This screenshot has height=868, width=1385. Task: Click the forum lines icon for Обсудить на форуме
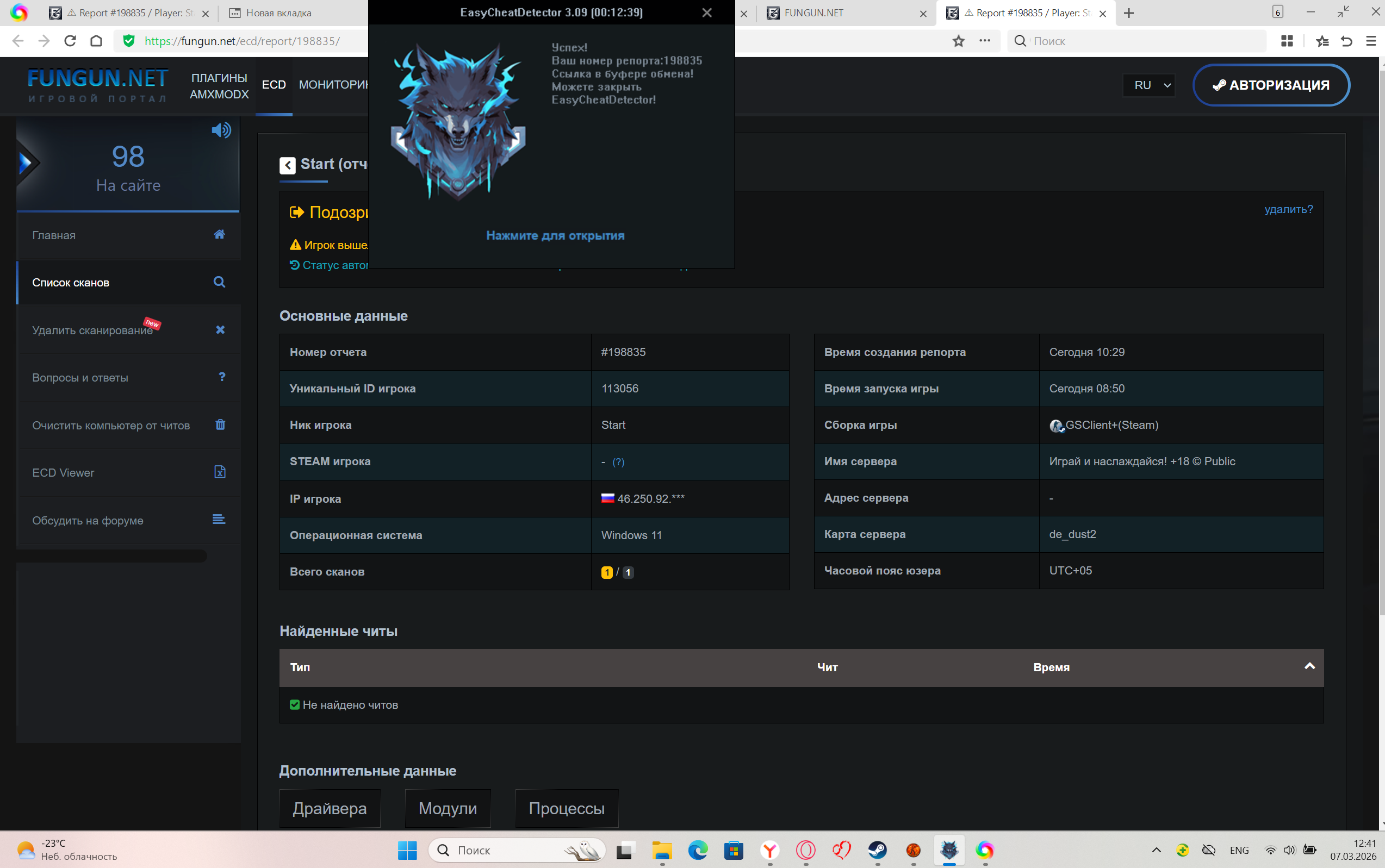[219, 520]
